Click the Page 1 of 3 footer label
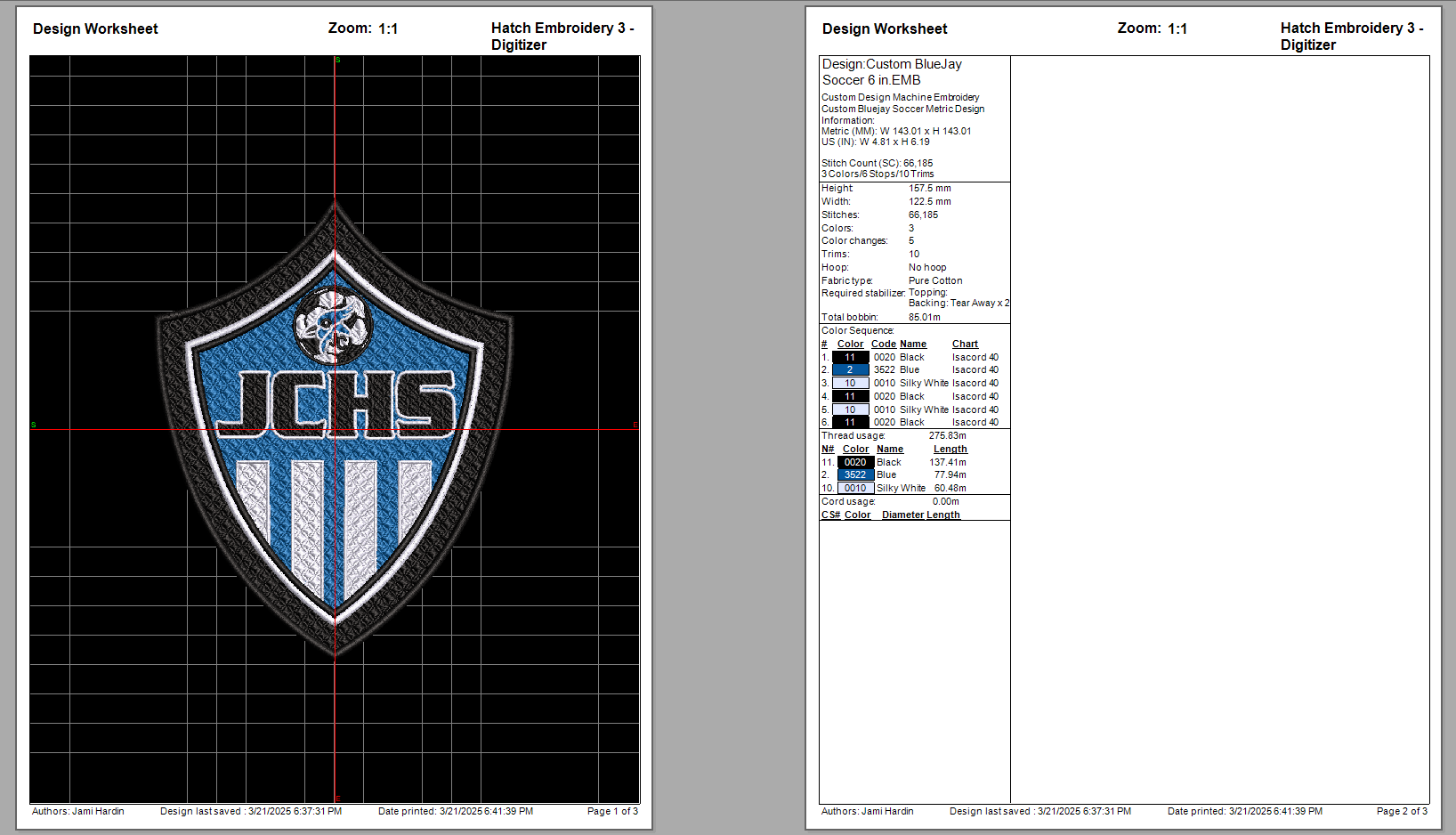The width and height of the screenshot is (1456, 835). [612, 811]
